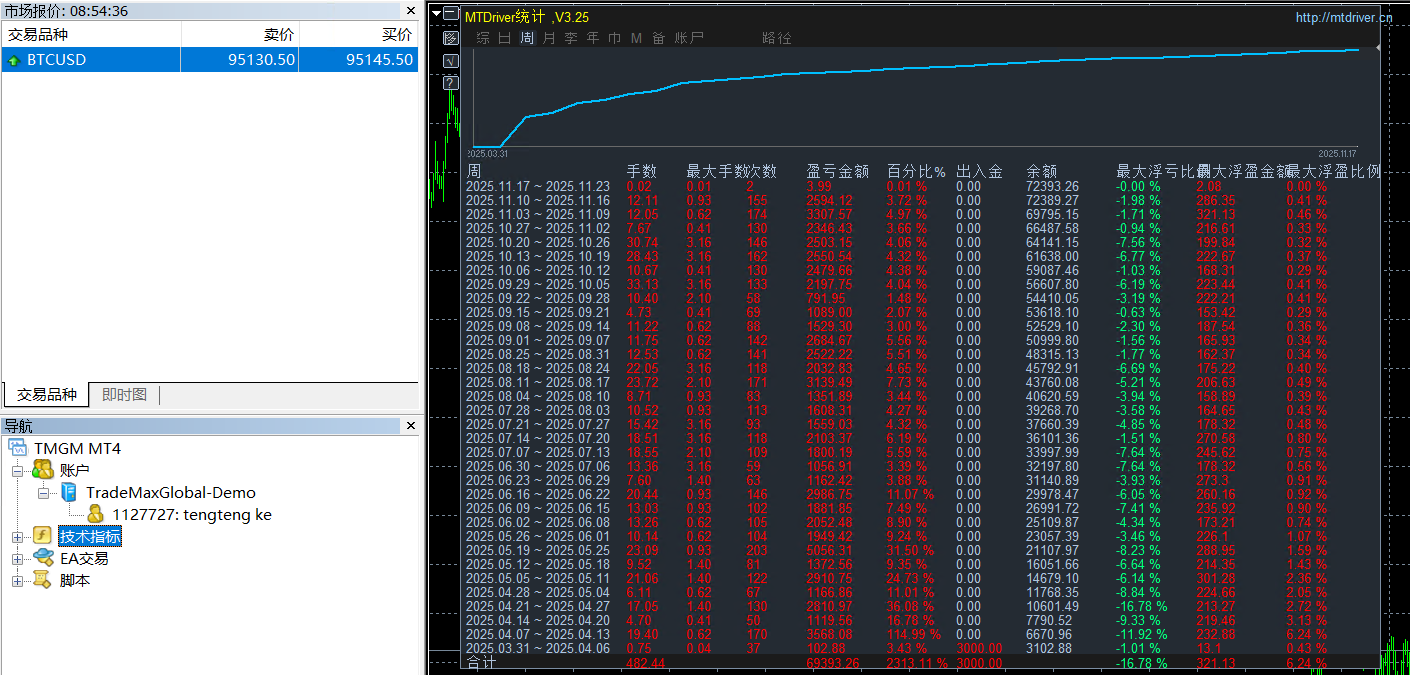Click the EA交易 hat icon
The width and height of the screenshot is (1410, 675).
point(42,558)
